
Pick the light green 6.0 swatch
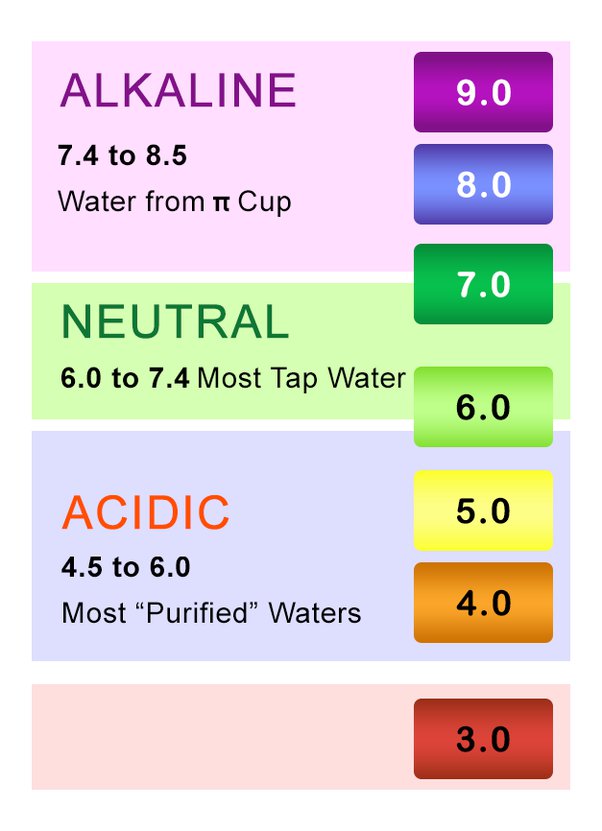pos(483,407)
